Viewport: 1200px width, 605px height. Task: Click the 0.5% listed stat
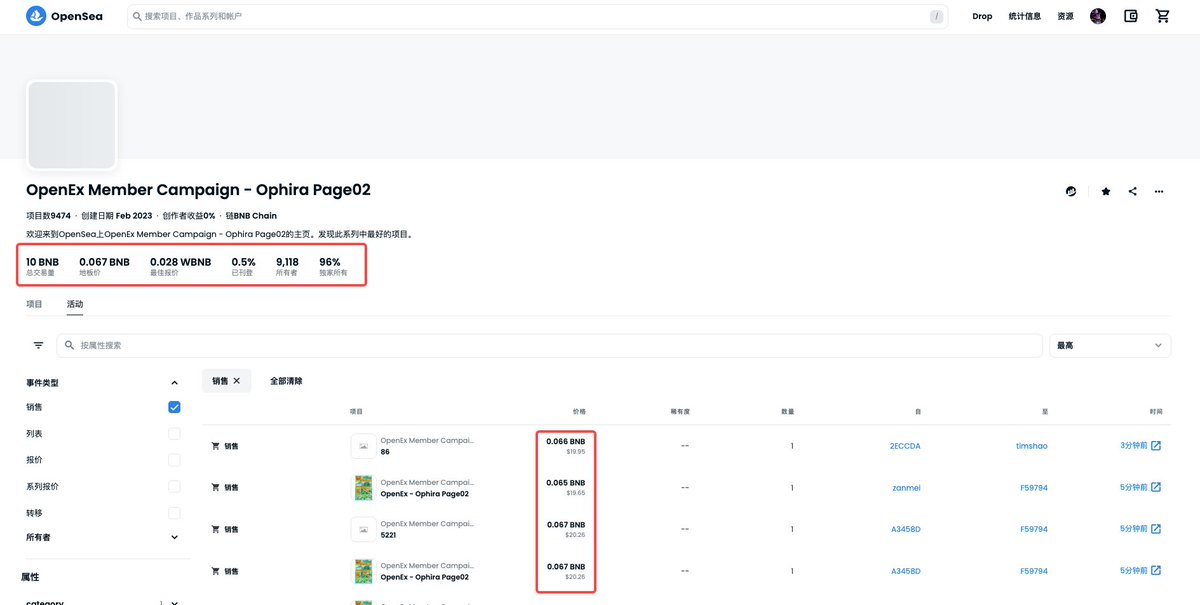pos(243,266)
